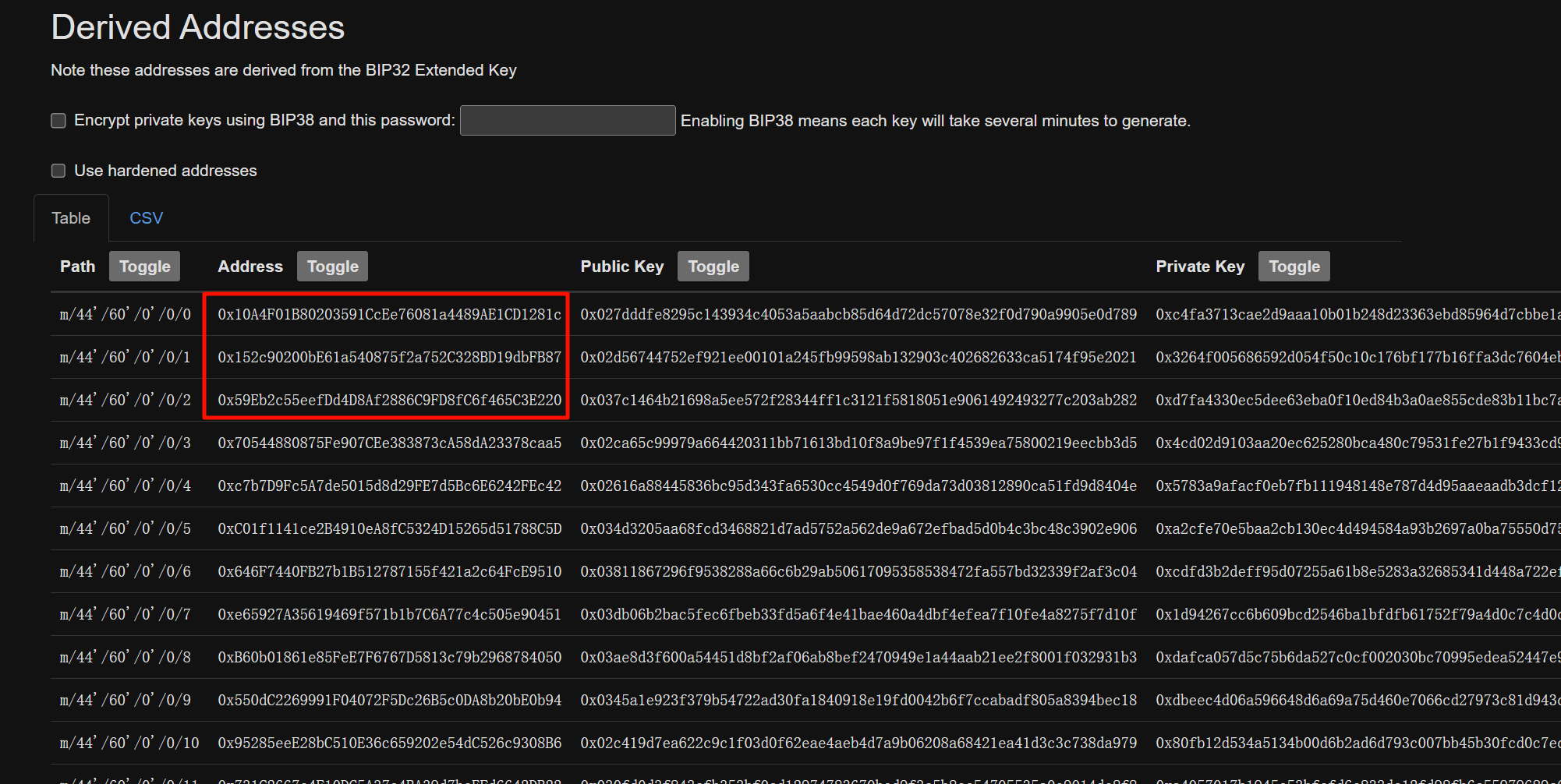Click the path m/44'/60'/0'/0/5
Image resolution: width=1561 pixels, height=784 pixels.
pyautogui.click(x=126, y=528)
